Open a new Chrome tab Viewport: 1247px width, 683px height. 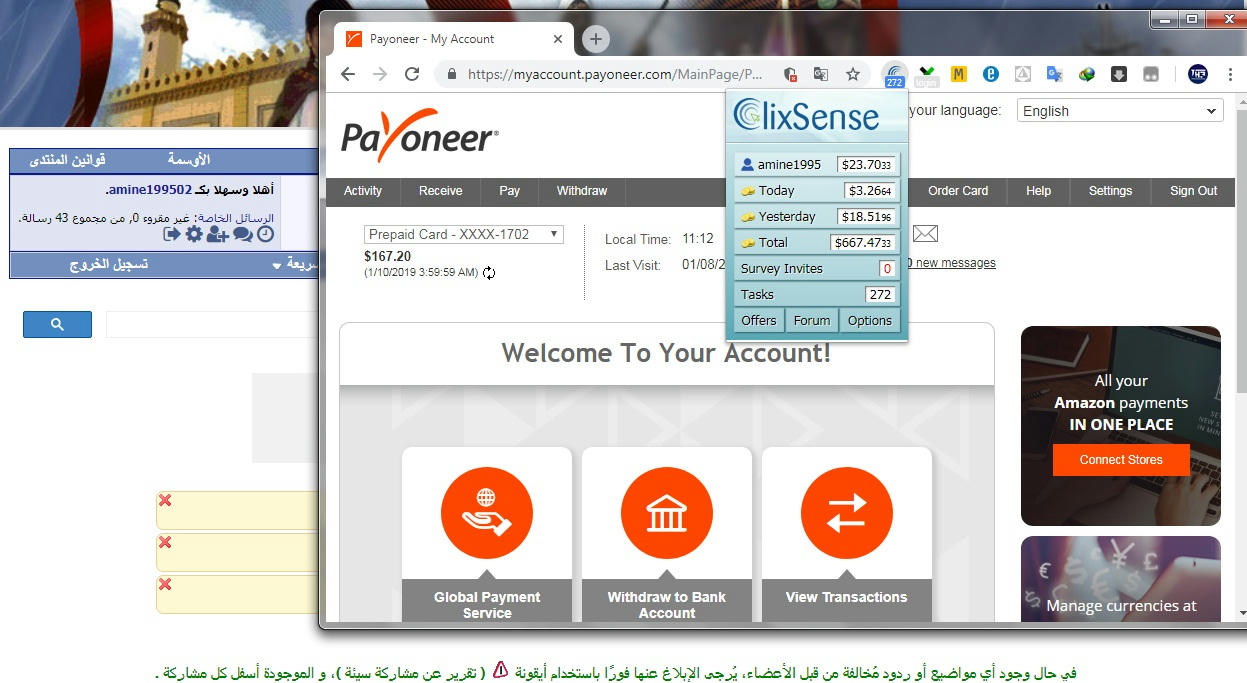(596, 39)
